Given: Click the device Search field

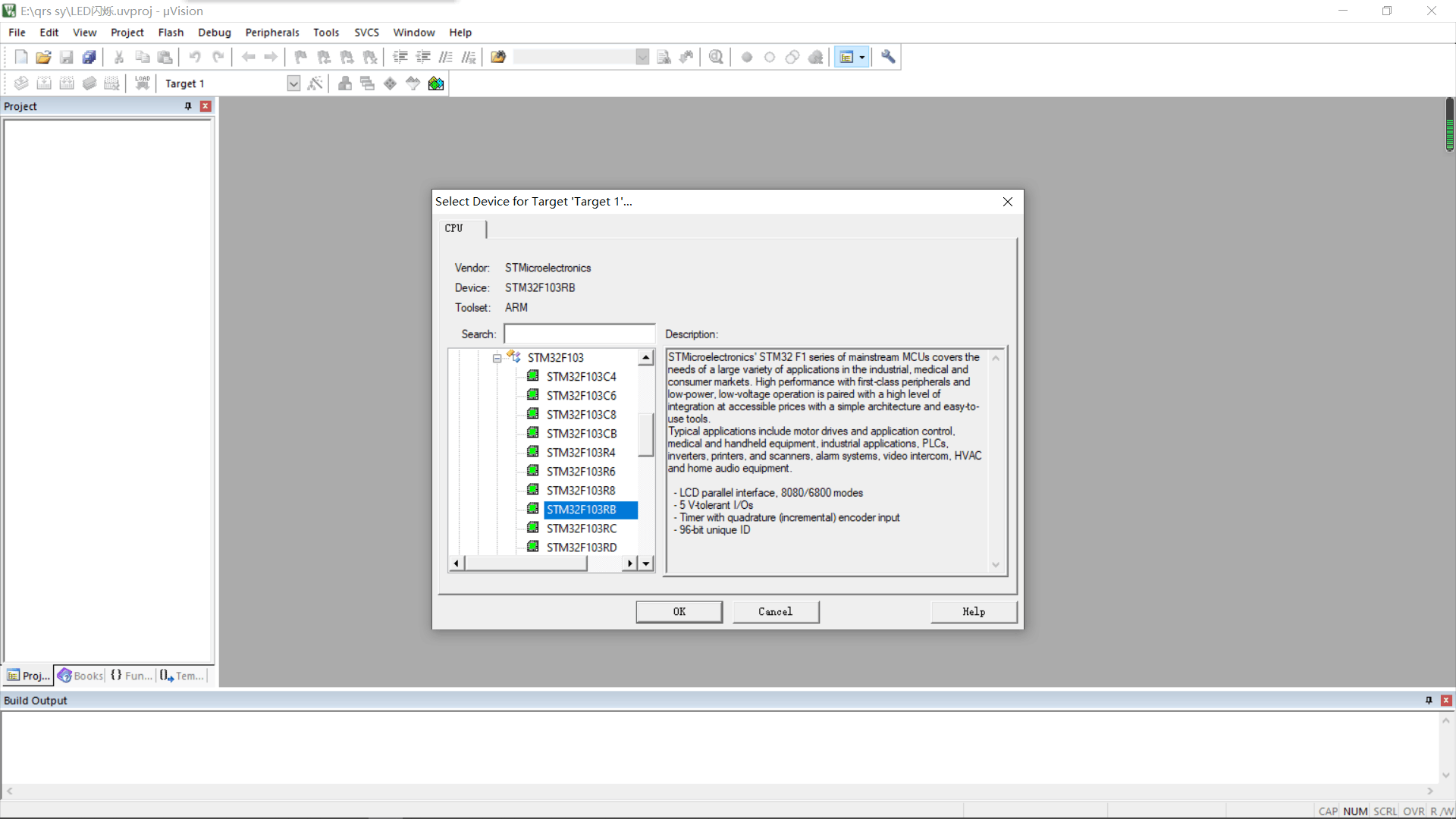Looking at the screenshot, I should 579,334.
